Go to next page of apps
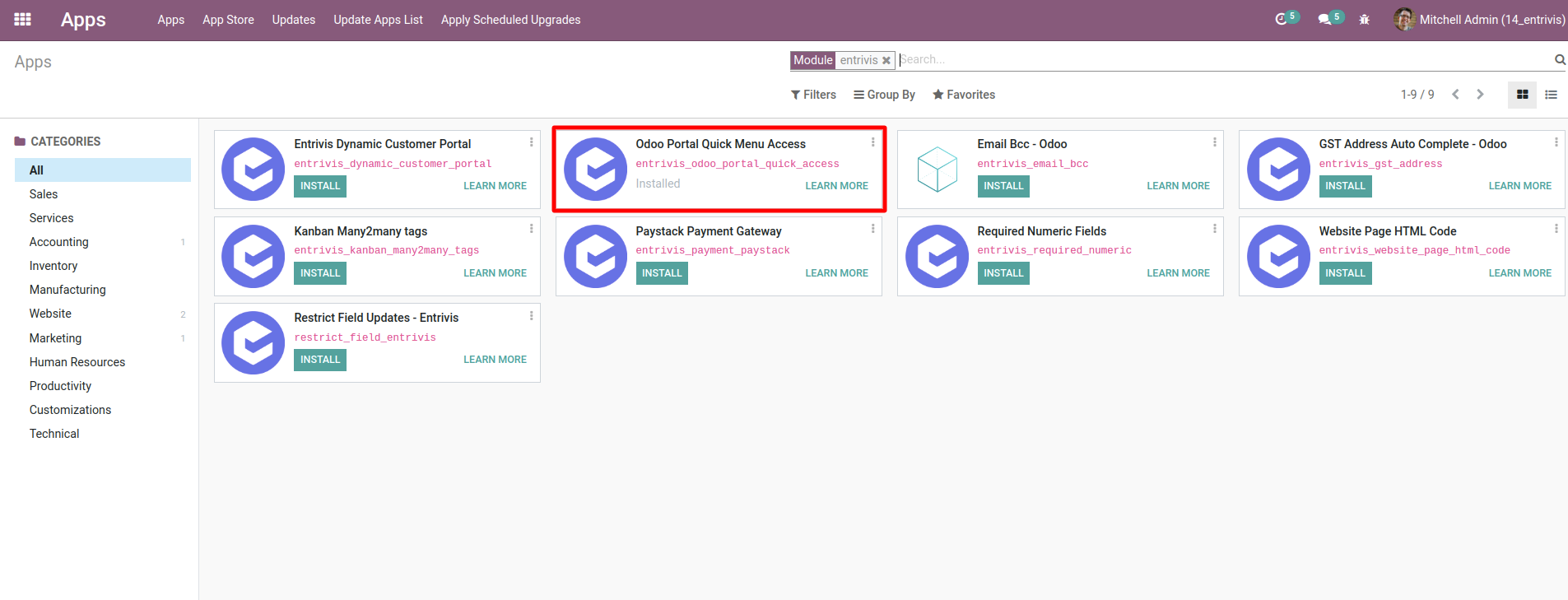Image resolution: width=1568 pixels, height=600 pixels. coord(1480,95)
